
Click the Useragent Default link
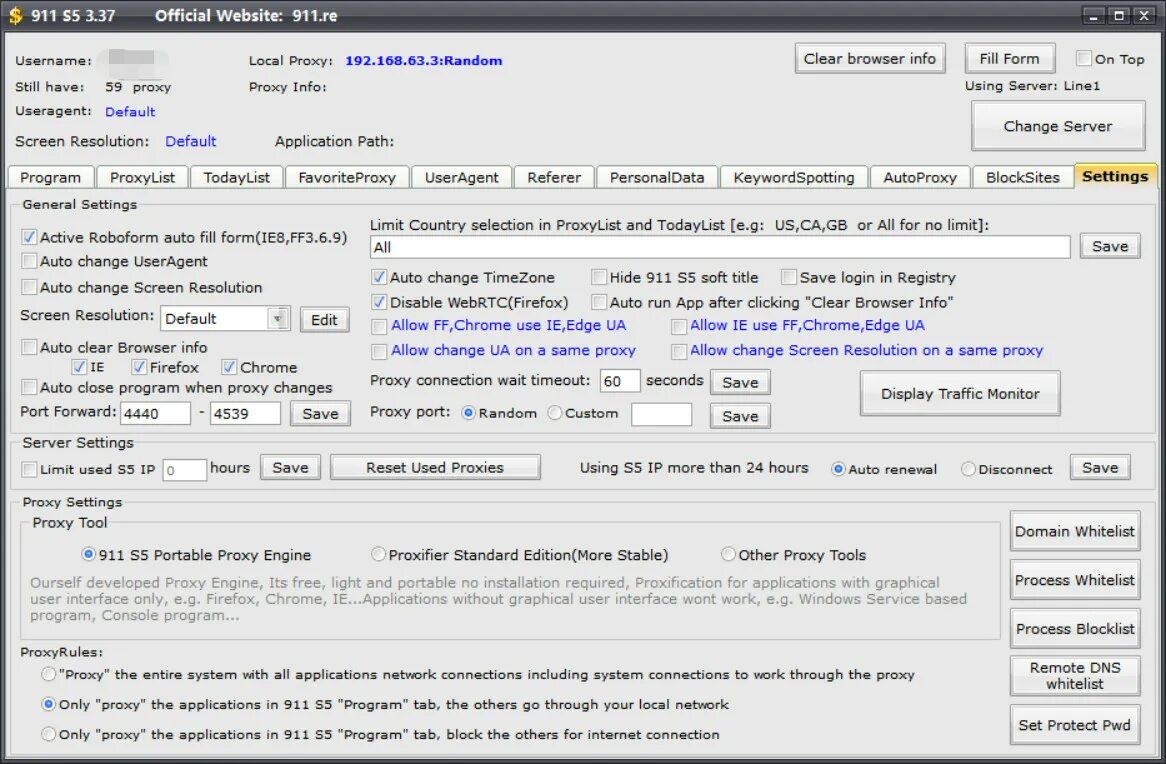[130, 112]
